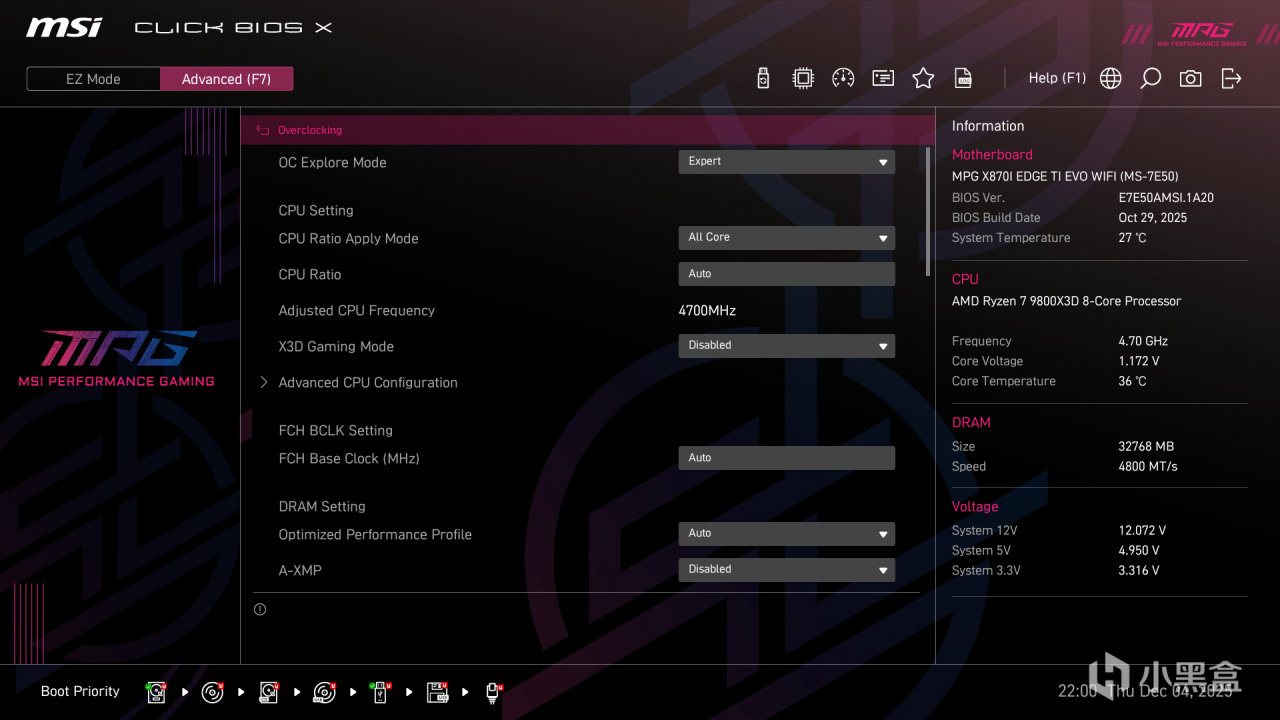Switch to EZ Mode tab

pyautogui.click(x=93, y=79)
